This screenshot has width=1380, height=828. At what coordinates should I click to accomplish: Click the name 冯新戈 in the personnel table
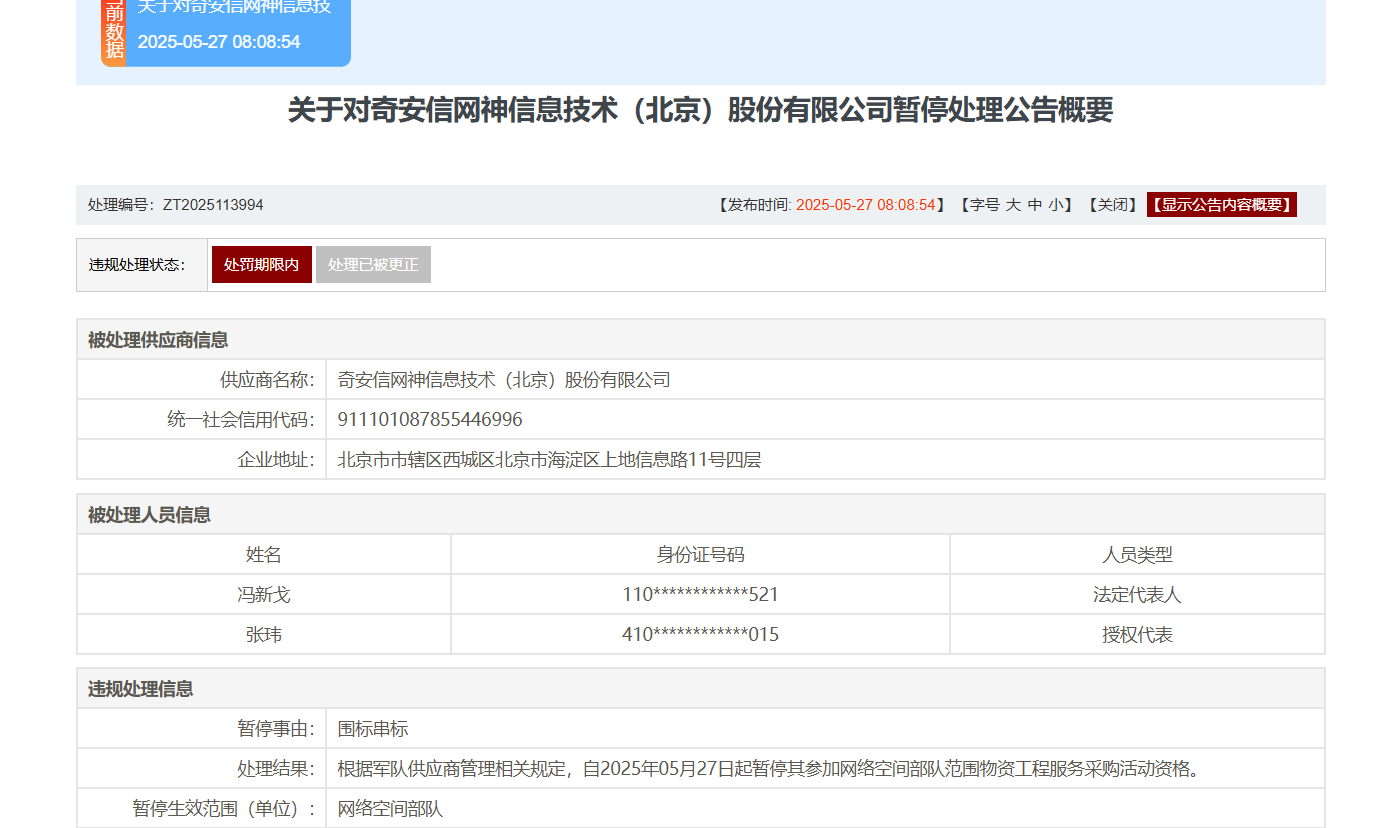coord(264,594)
